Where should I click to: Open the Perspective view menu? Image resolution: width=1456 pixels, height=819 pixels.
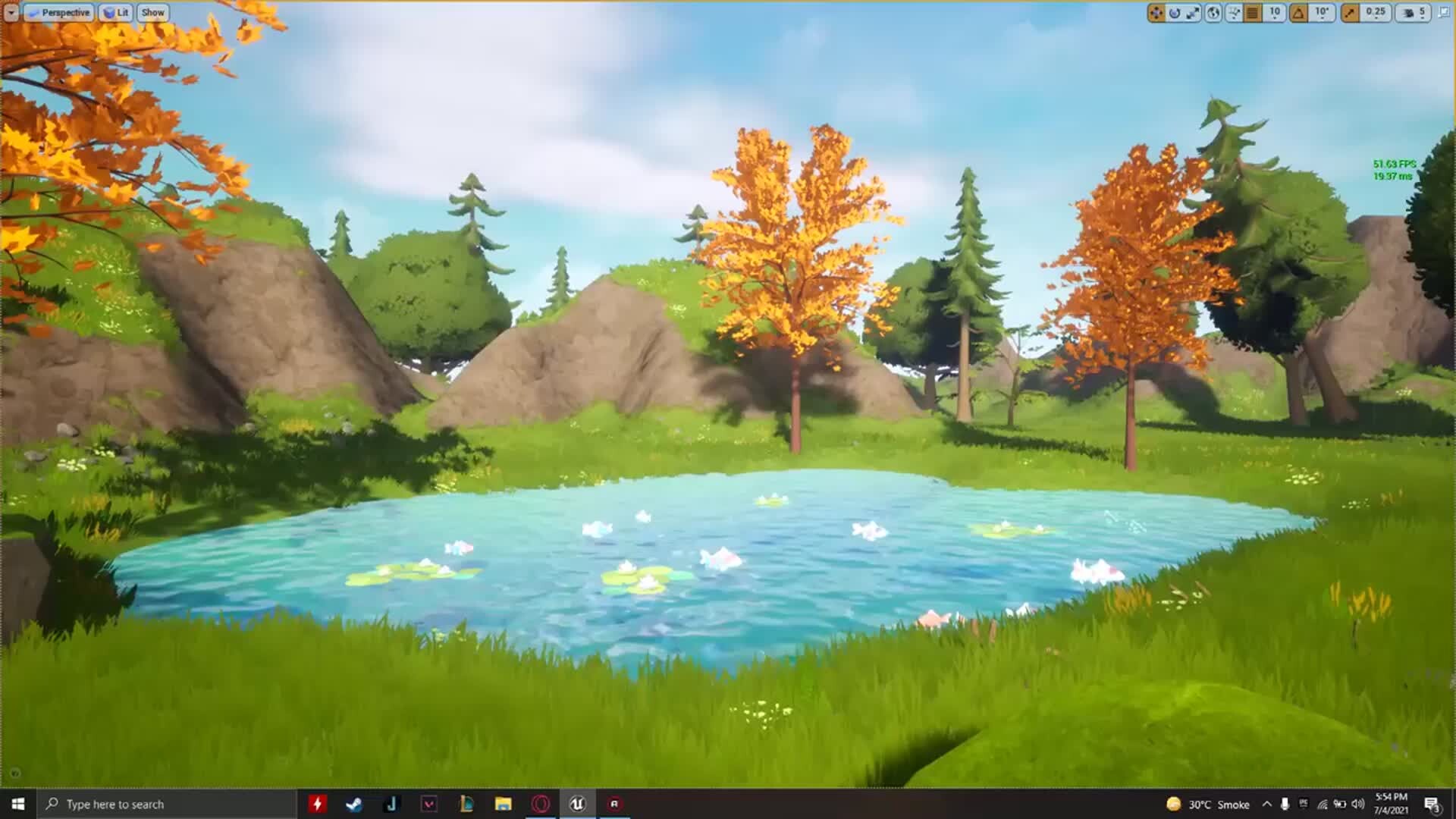click(x=61, y=12)
